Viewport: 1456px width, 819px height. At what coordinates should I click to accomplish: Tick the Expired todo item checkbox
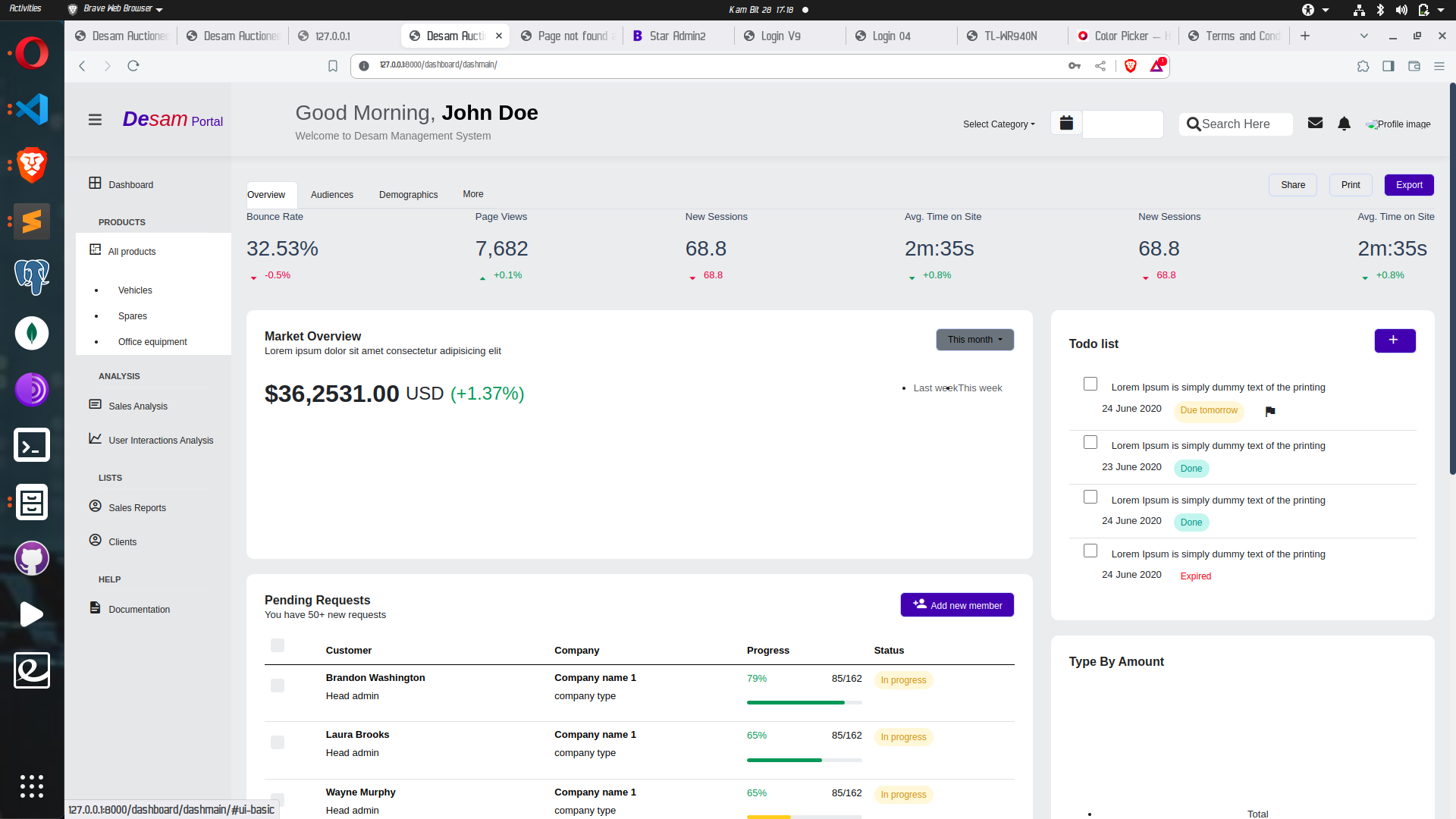[1090, 551]
